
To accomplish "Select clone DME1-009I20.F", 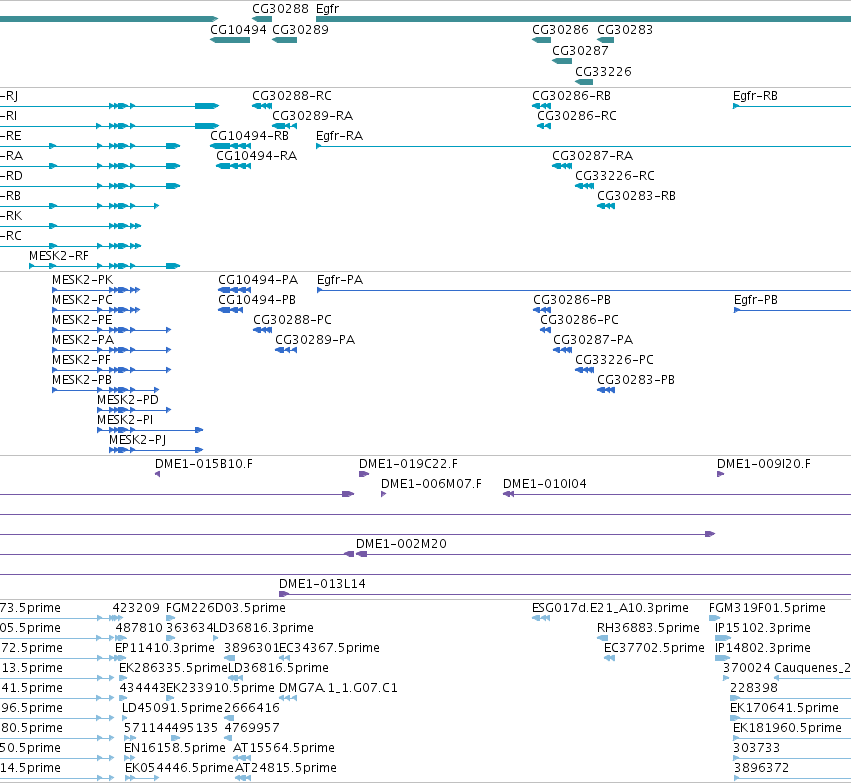I will tap(764, 464).
